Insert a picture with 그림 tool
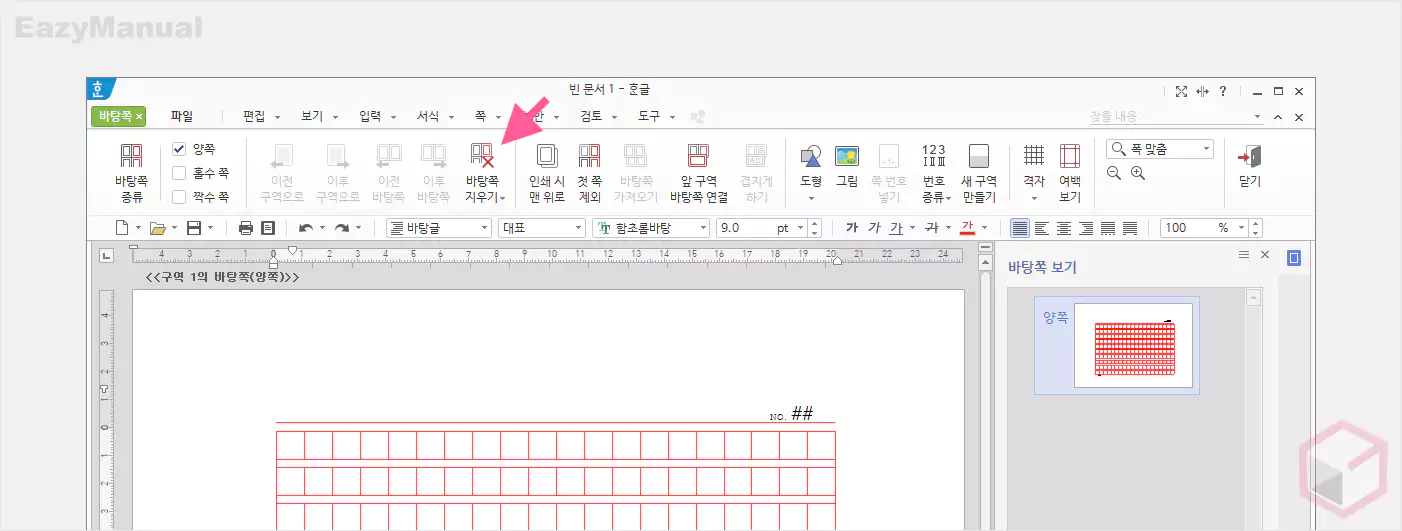1402x531 pixels. tap(847, 166)
